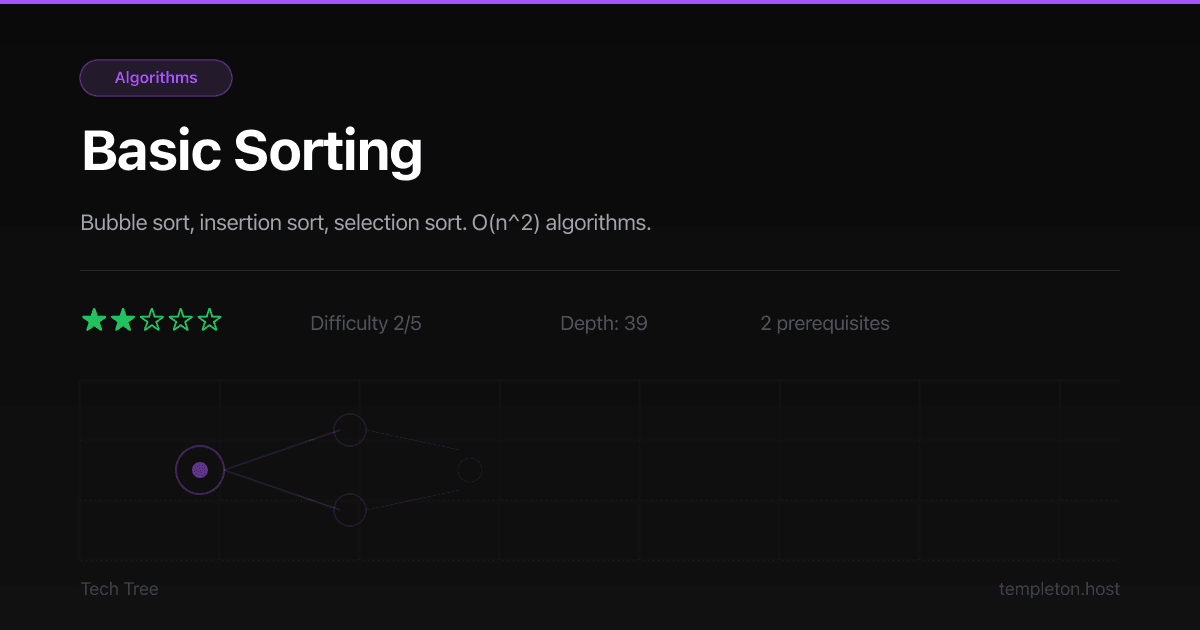The image size is (1200, 630).
Task: Click the "Basic Sorting" title
Action: (252, 152)
